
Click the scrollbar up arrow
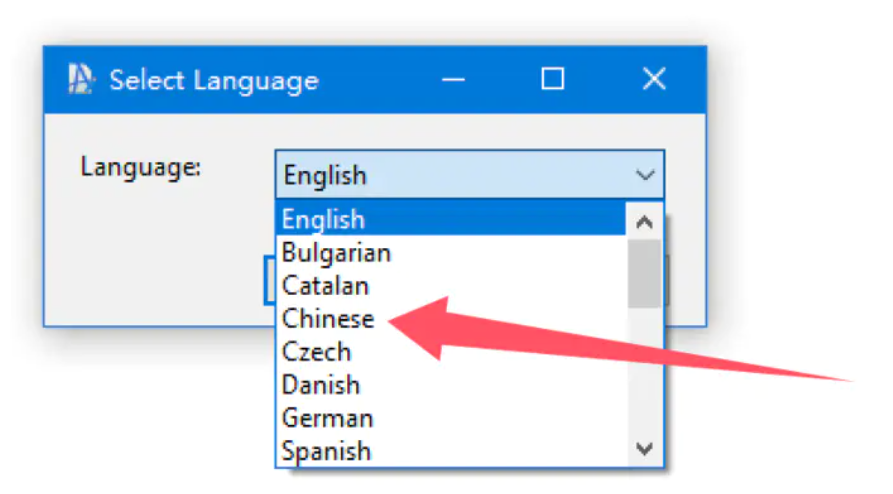pos(645,222)
